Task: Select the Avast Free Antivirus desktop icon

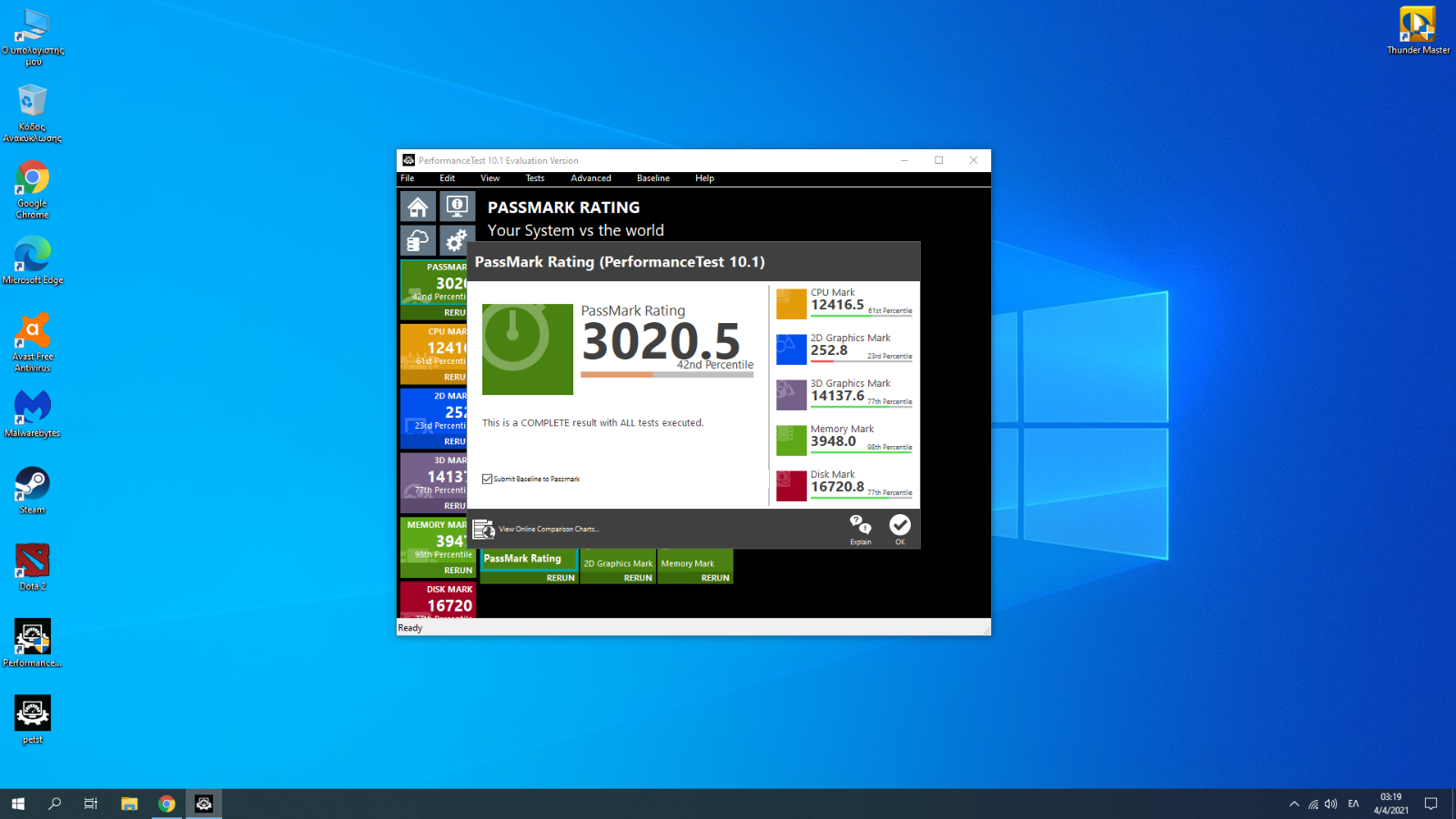Action: point(32,343)
